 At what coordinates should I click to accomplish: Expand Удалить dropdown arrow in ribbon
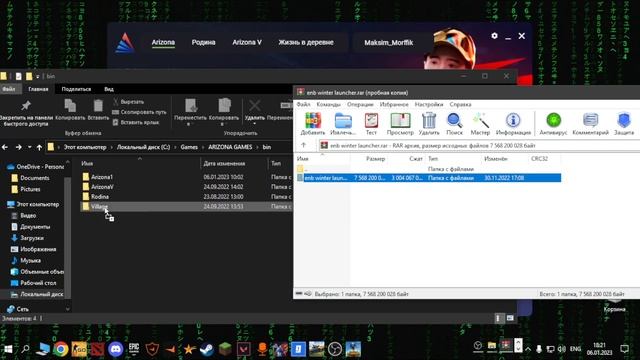tap(255, 124)
